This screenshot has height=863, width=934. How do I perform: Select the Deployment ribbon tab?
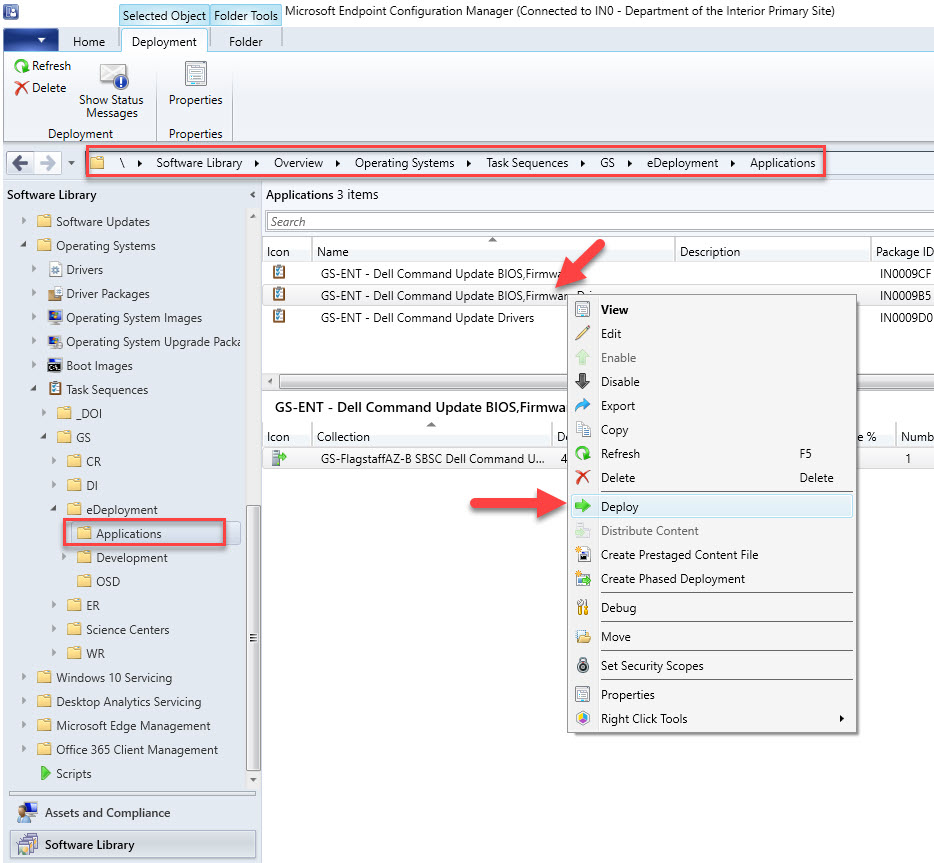coord(164,42)
